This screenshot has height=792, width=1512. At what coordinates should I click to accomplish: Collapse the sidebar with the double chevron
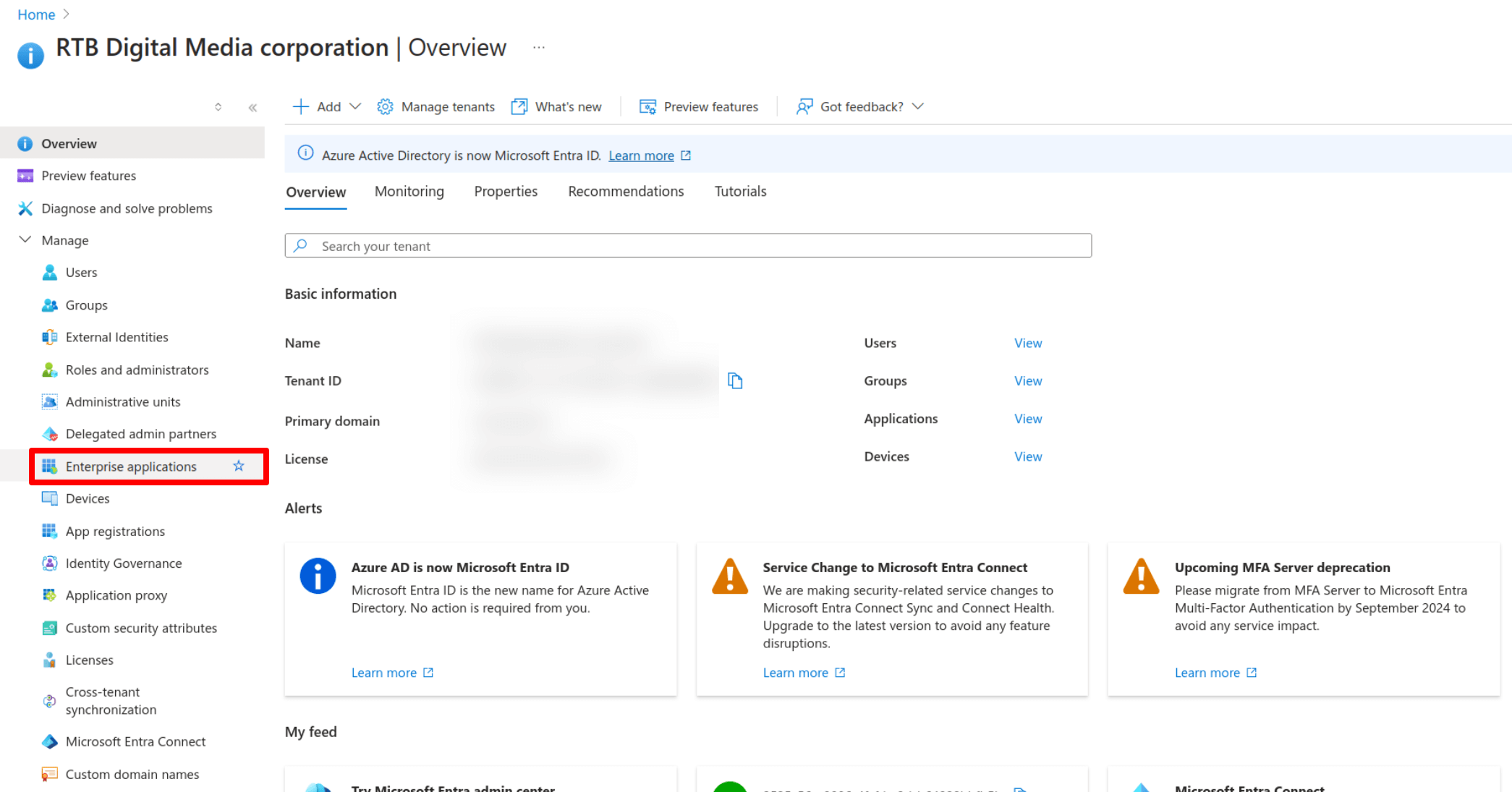coord(252,108)
